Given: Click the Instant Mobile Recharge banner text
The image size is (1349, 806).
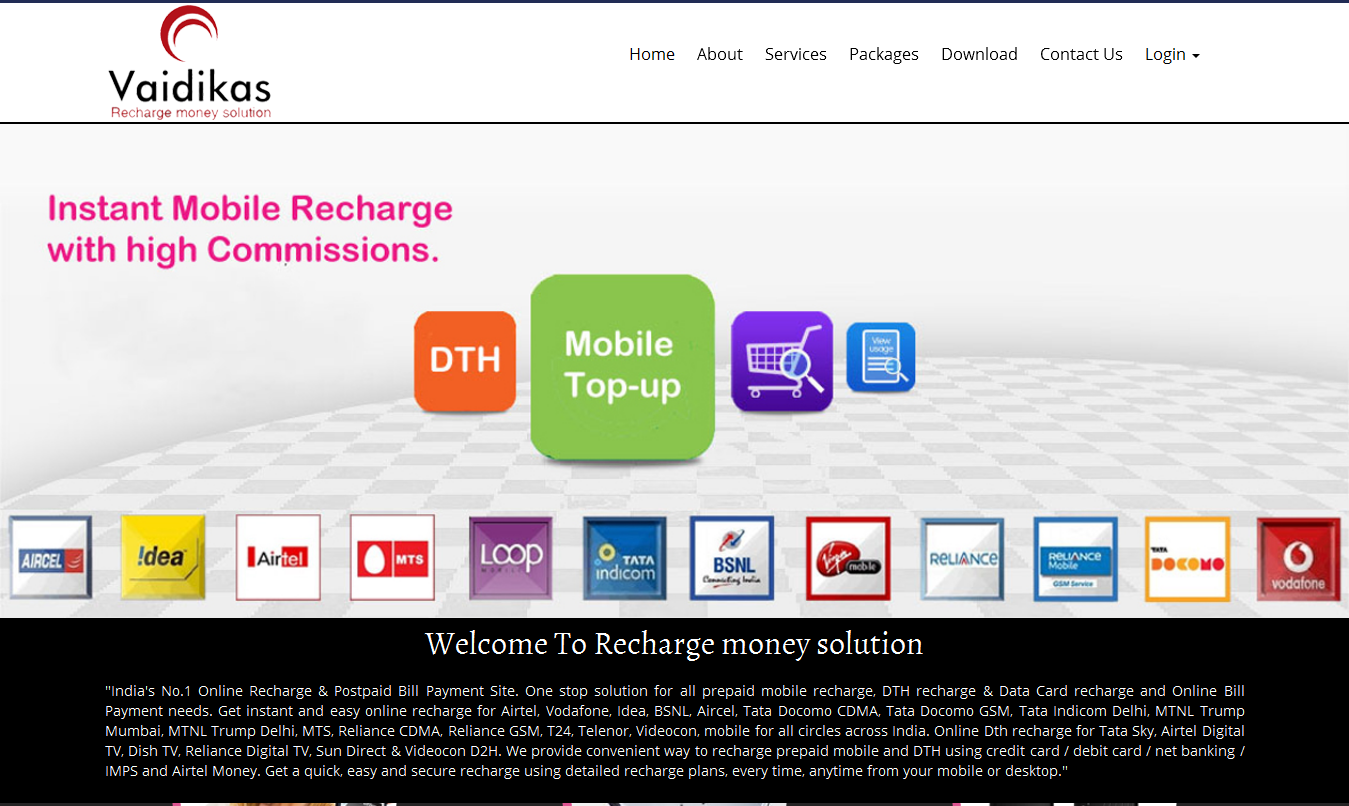Looking at the screenshot, I should (250, 229).
